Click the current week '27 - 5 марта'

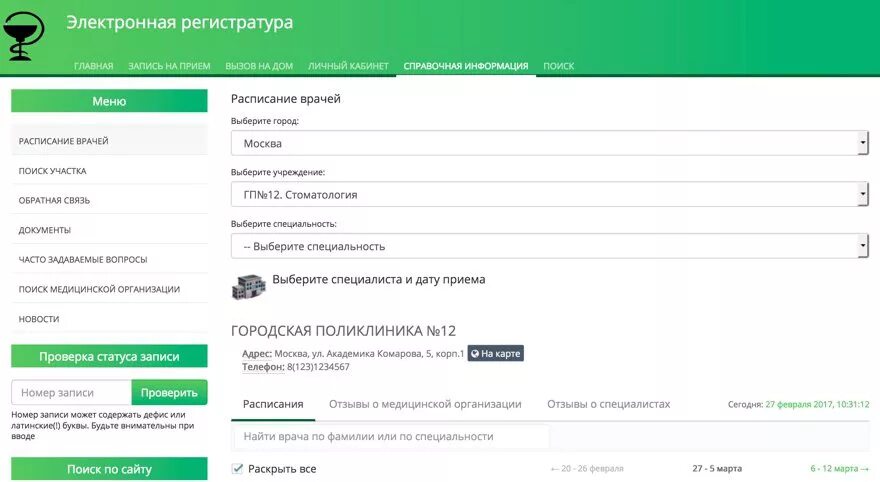pyautogui.click(x=717, y=469)
